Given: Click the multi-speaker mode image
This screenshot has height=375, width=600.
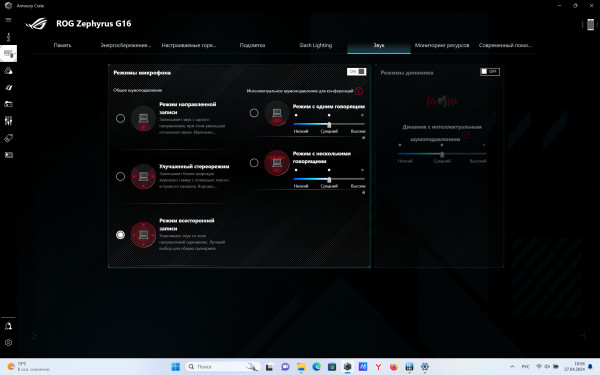Looking at the screenshot, I should tap(277, 163).
